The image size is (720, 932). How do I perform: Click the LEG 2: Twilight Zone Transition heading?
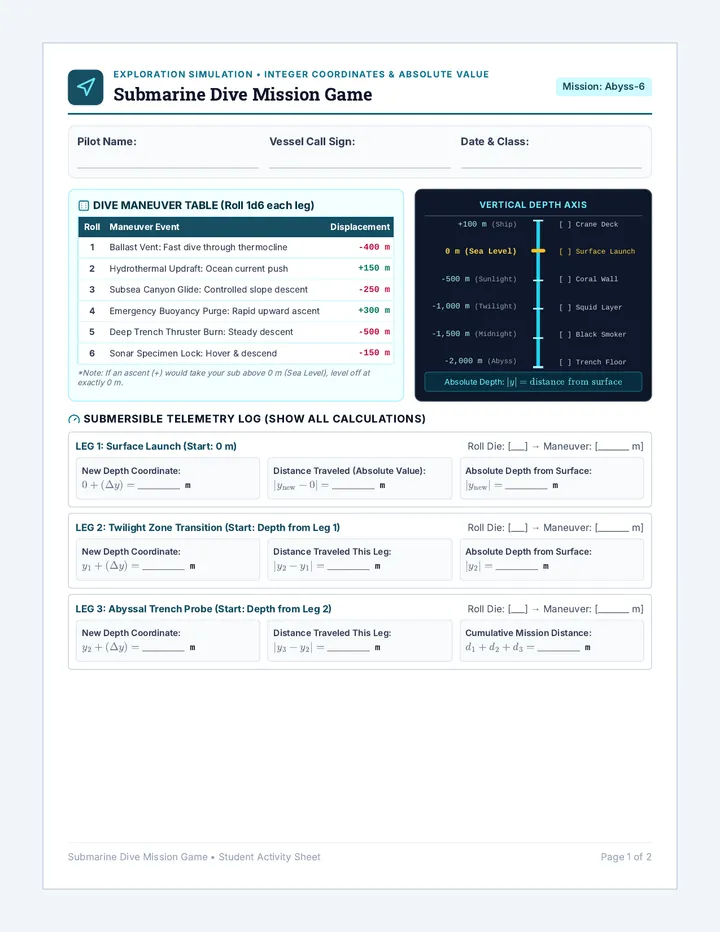(207, 528)
